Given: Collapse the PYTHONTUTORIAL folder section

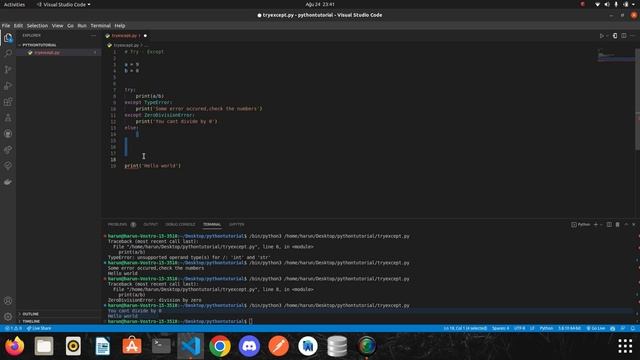Looking at the screenshot, I should (58, 45).
